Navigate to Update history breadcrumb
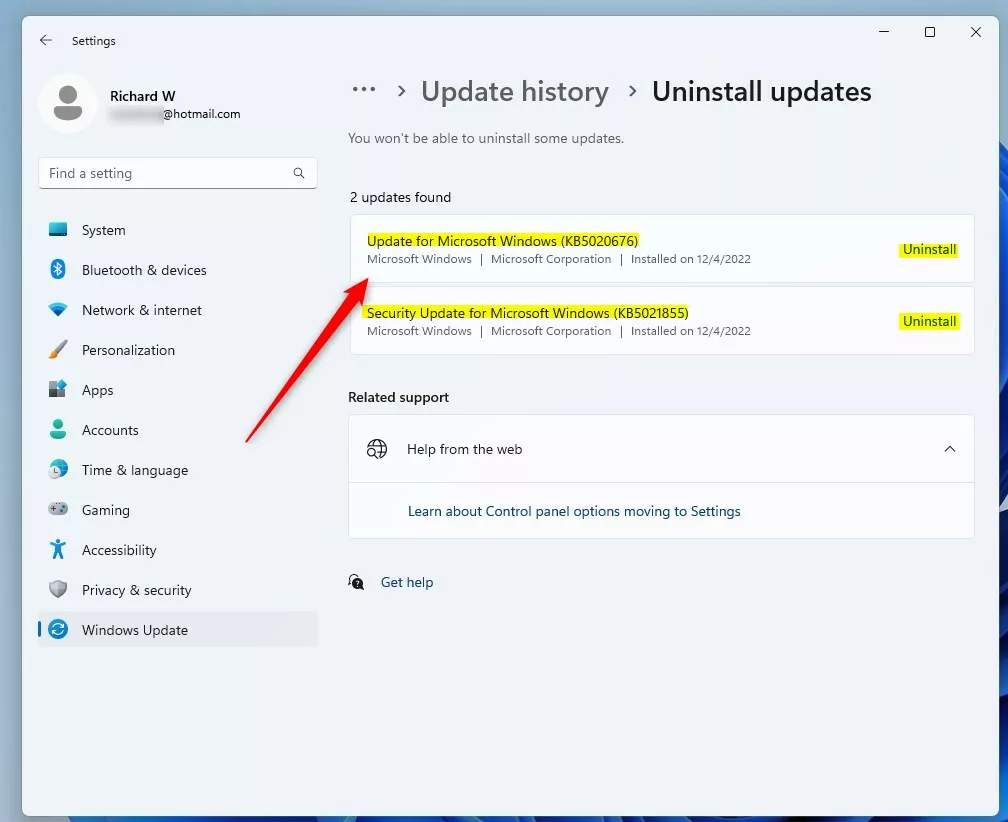 515,91
